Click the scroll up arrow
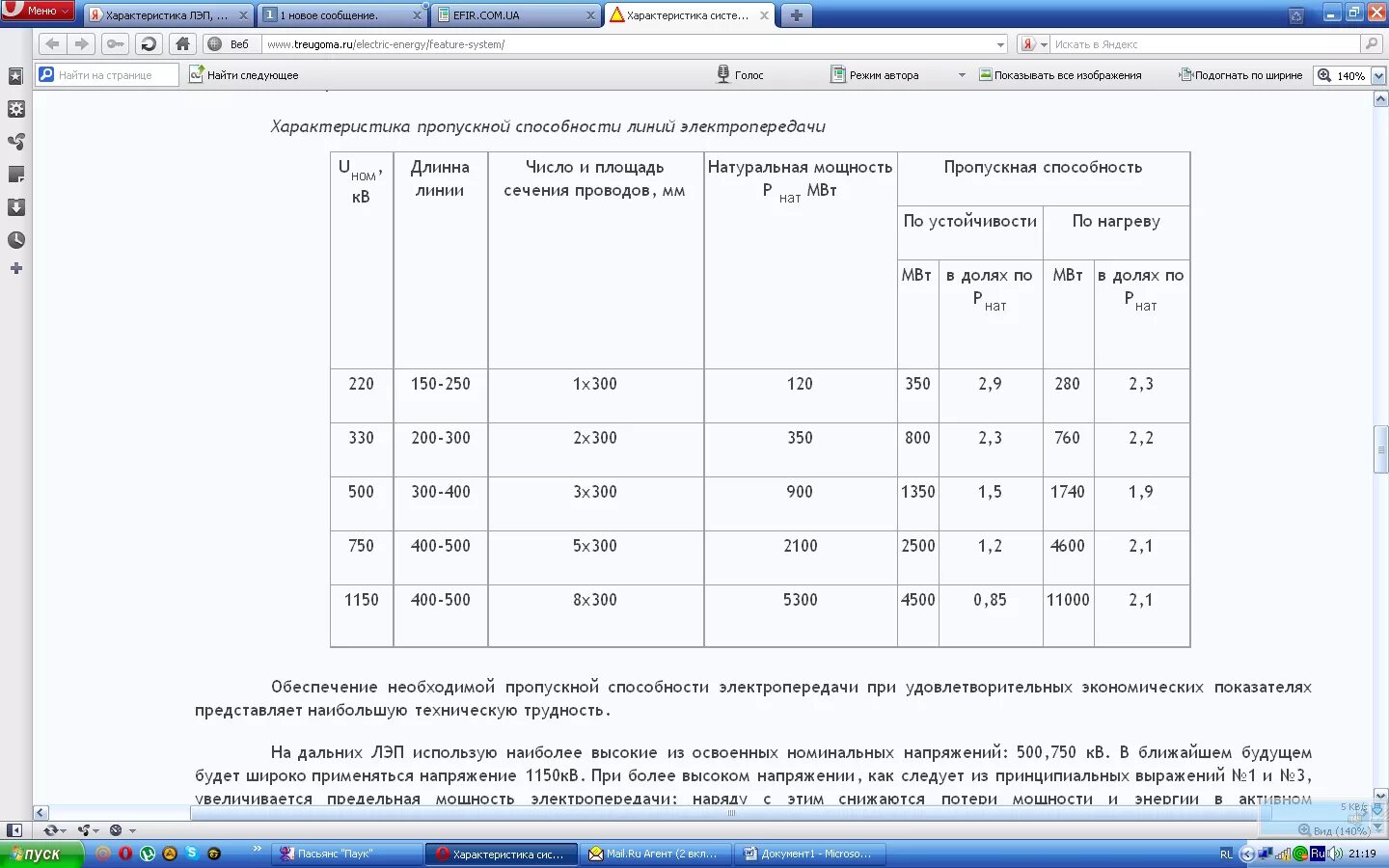 pyautogui.click(x=1380, y=99)
